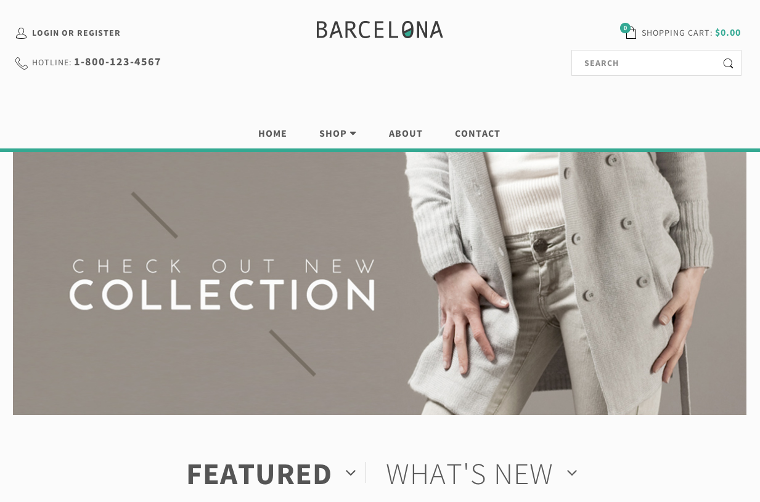760x502 pixels.
Task: Switch to the What's New tab
Action: [469, 474]
